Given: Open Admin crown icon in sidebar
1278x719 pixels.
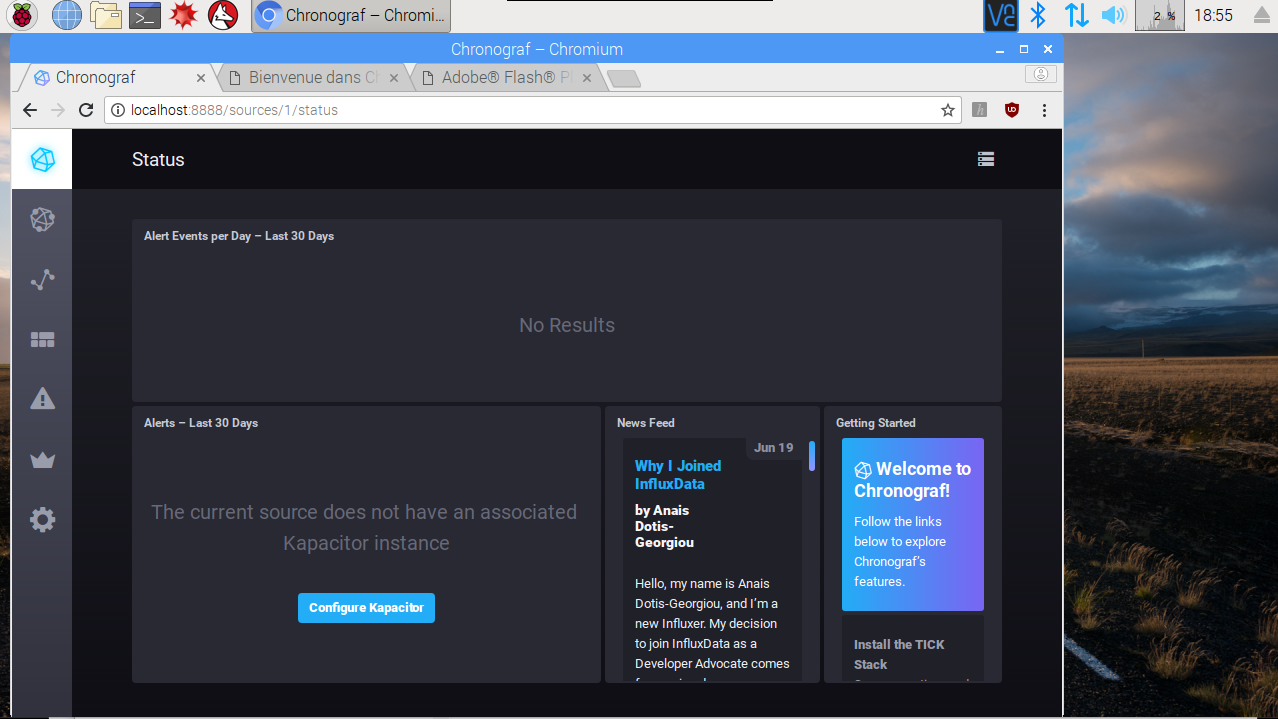Looking at the screenshot, I should tap(42, 460).
